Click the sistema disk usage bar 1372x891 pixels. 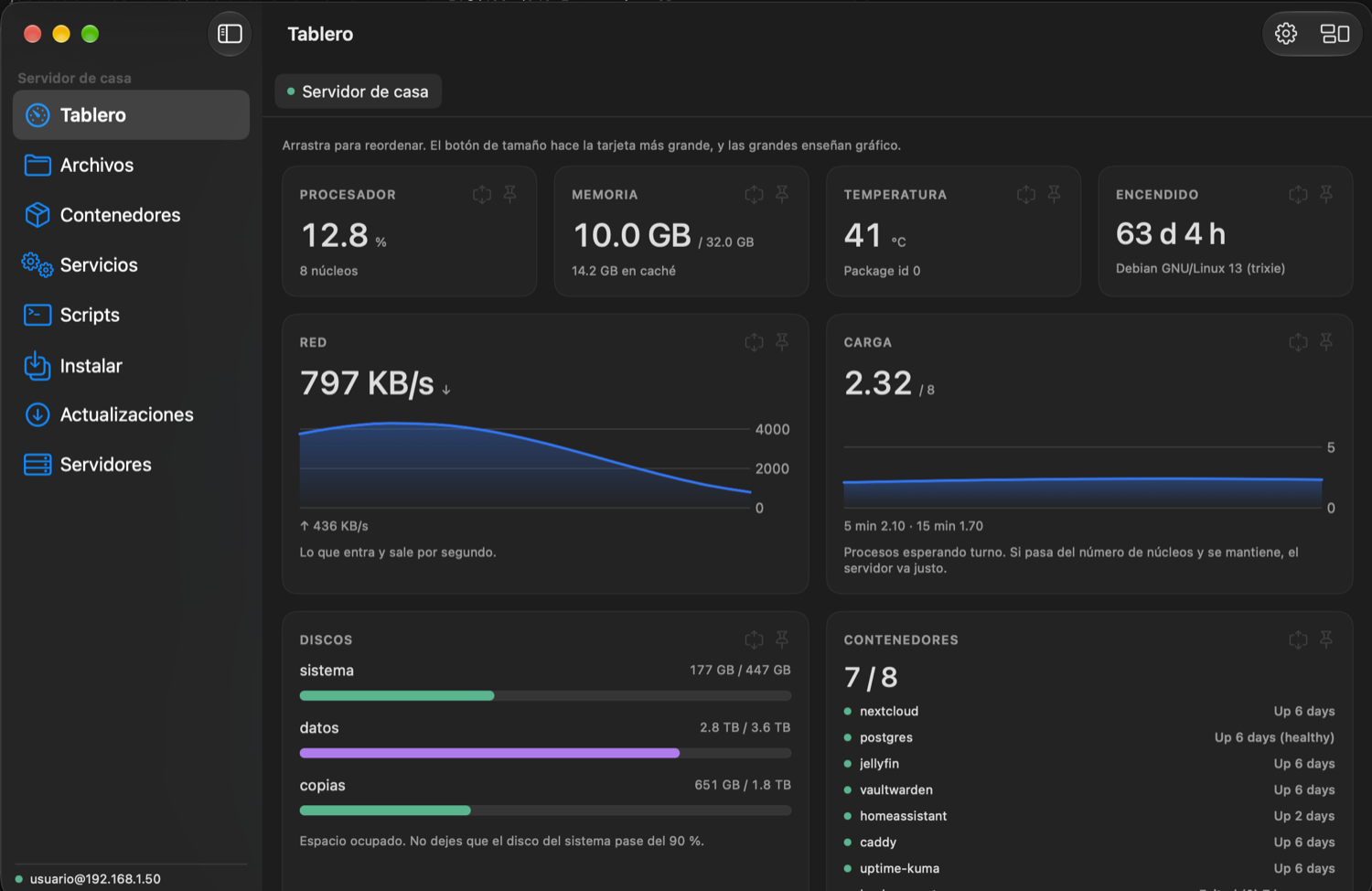click(x=545, y=696)
